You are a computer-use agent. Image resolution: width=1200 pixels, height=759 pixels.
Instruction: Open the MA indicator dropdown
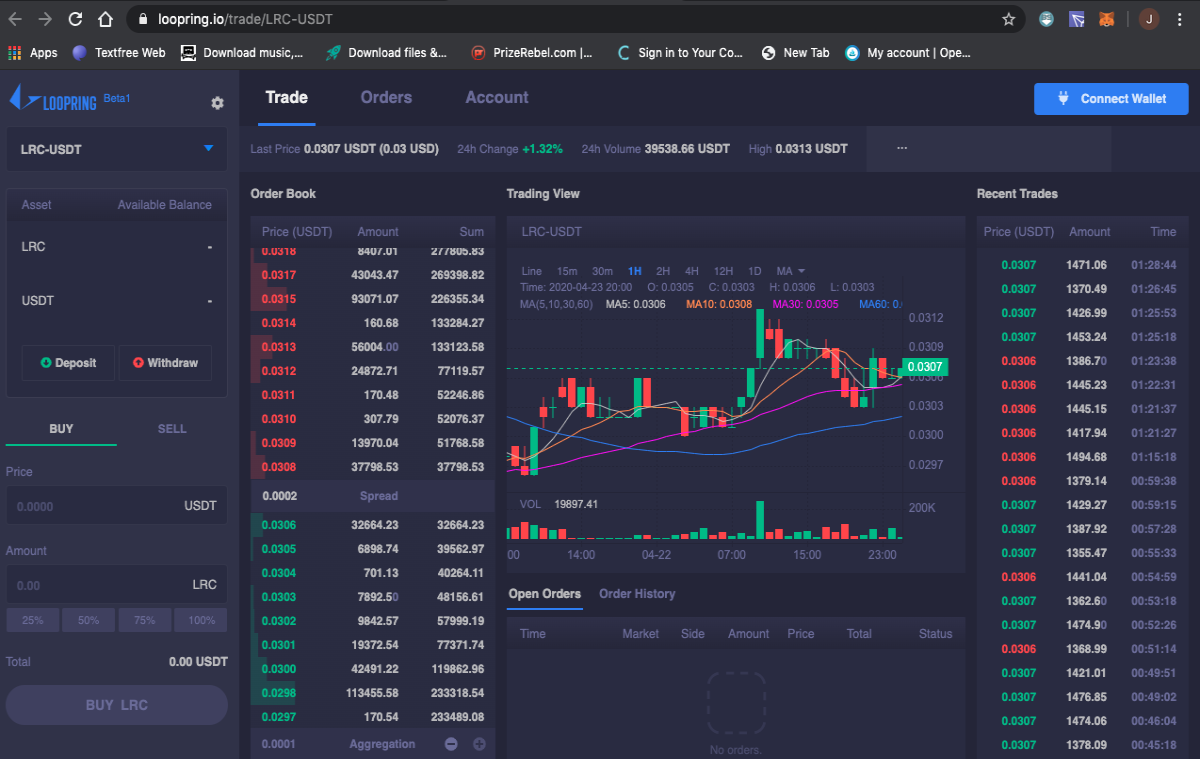[791, 271]
